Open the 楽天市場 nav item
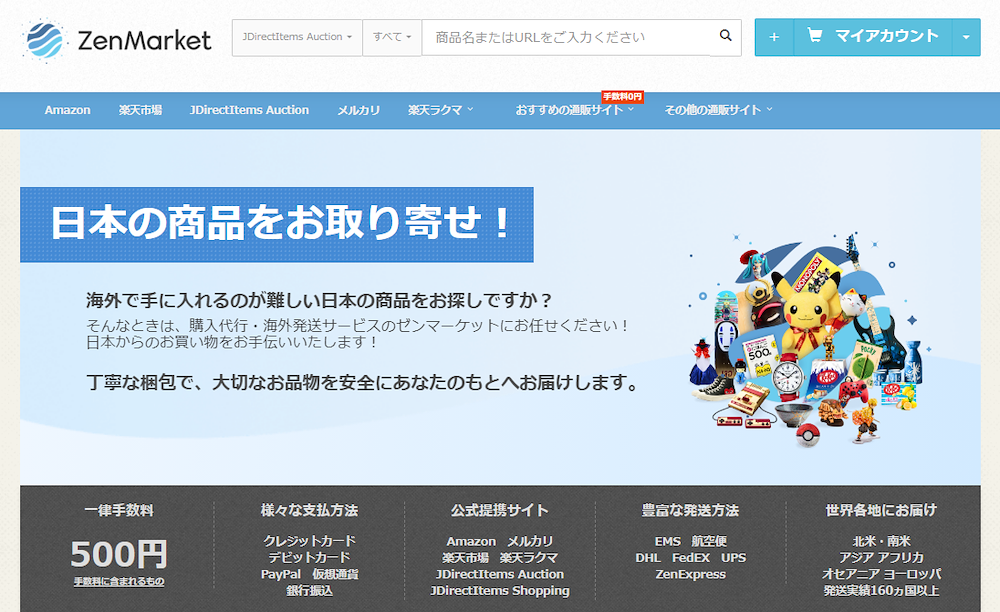The image size is (1000, 612). point(140,110)
